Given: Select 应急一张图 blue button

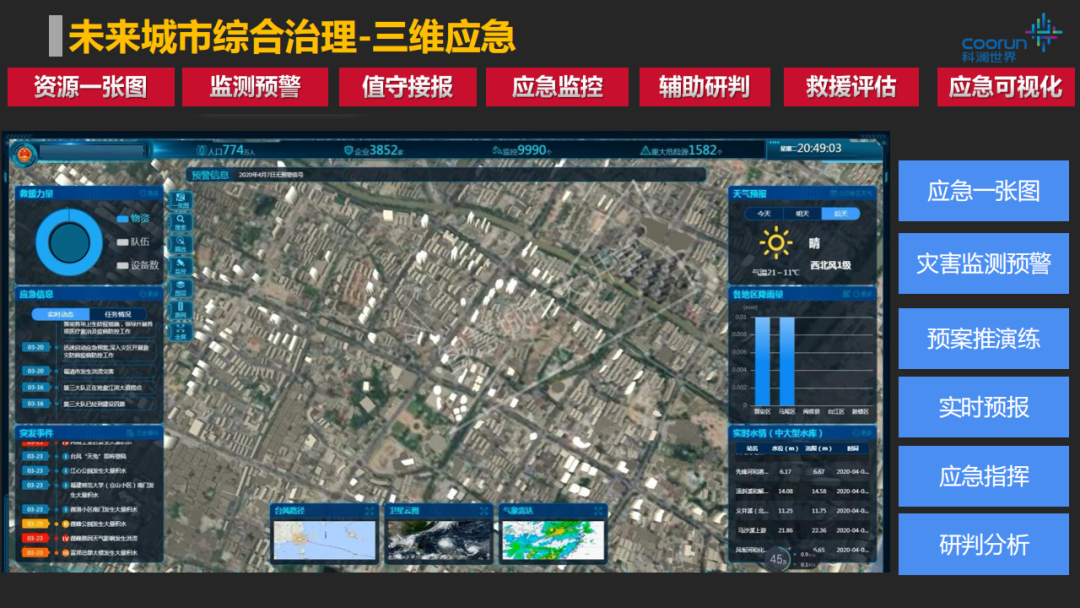Looking at the screenshot, I should coord(984,191).
